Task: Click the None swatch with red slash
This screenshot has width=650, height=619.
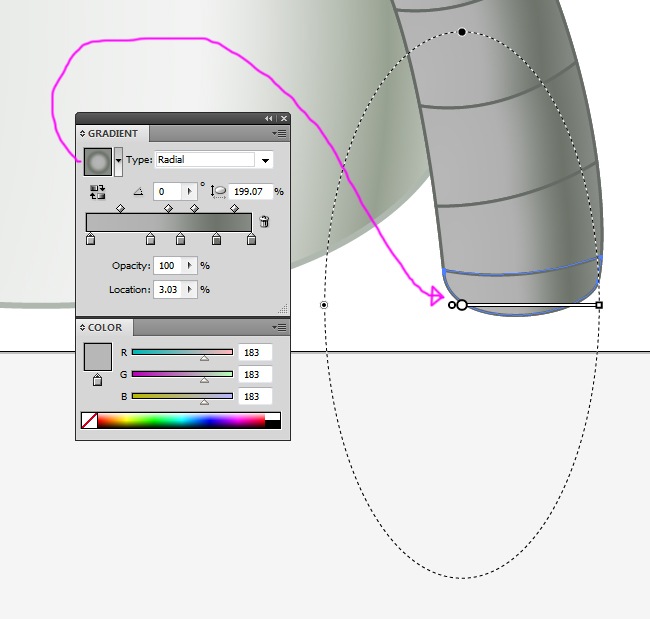Action: pyautogui.click(x=89, y=420)
